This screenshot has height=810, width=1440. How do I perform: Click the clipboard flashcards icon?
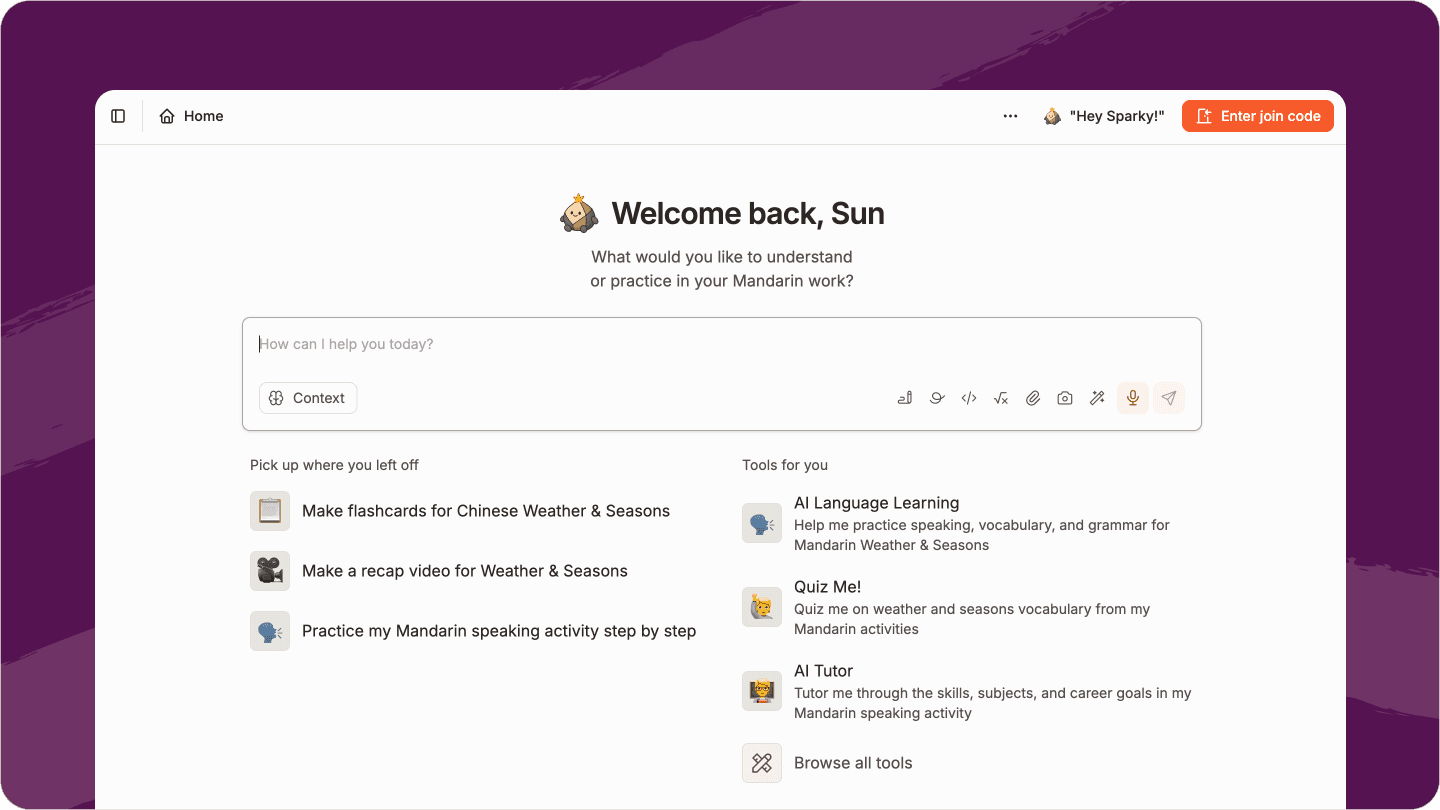pos(270,511)
